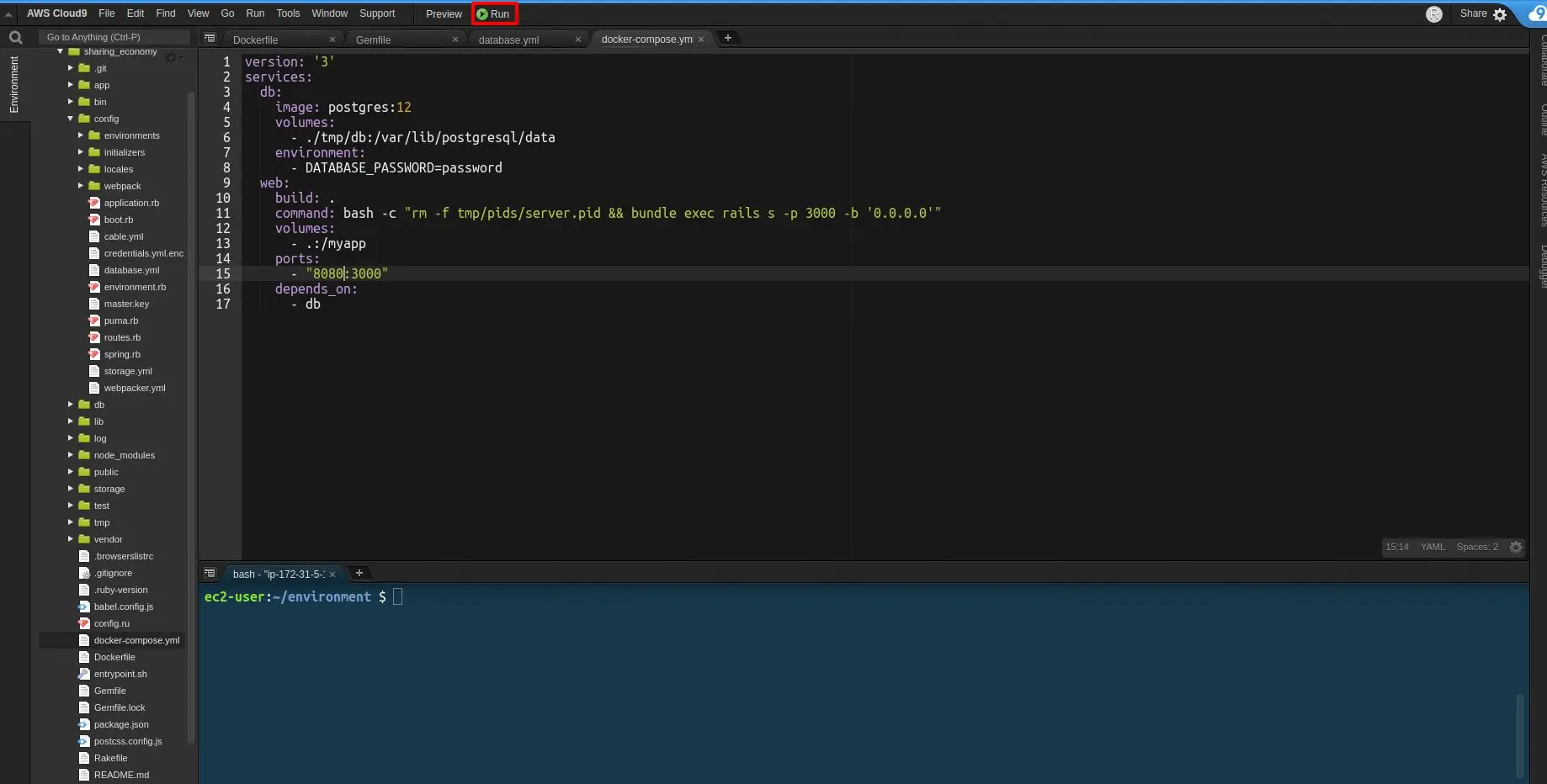Click the Share button
Screen dimensions: 1547x784
(1473, 13)
